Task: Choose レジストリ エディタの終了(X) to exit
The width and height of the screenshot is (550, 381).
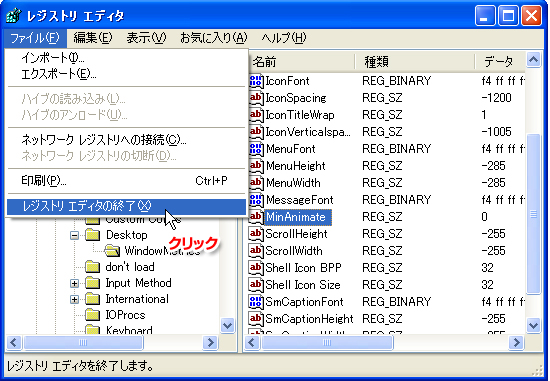Action: (x=126, y=206)
